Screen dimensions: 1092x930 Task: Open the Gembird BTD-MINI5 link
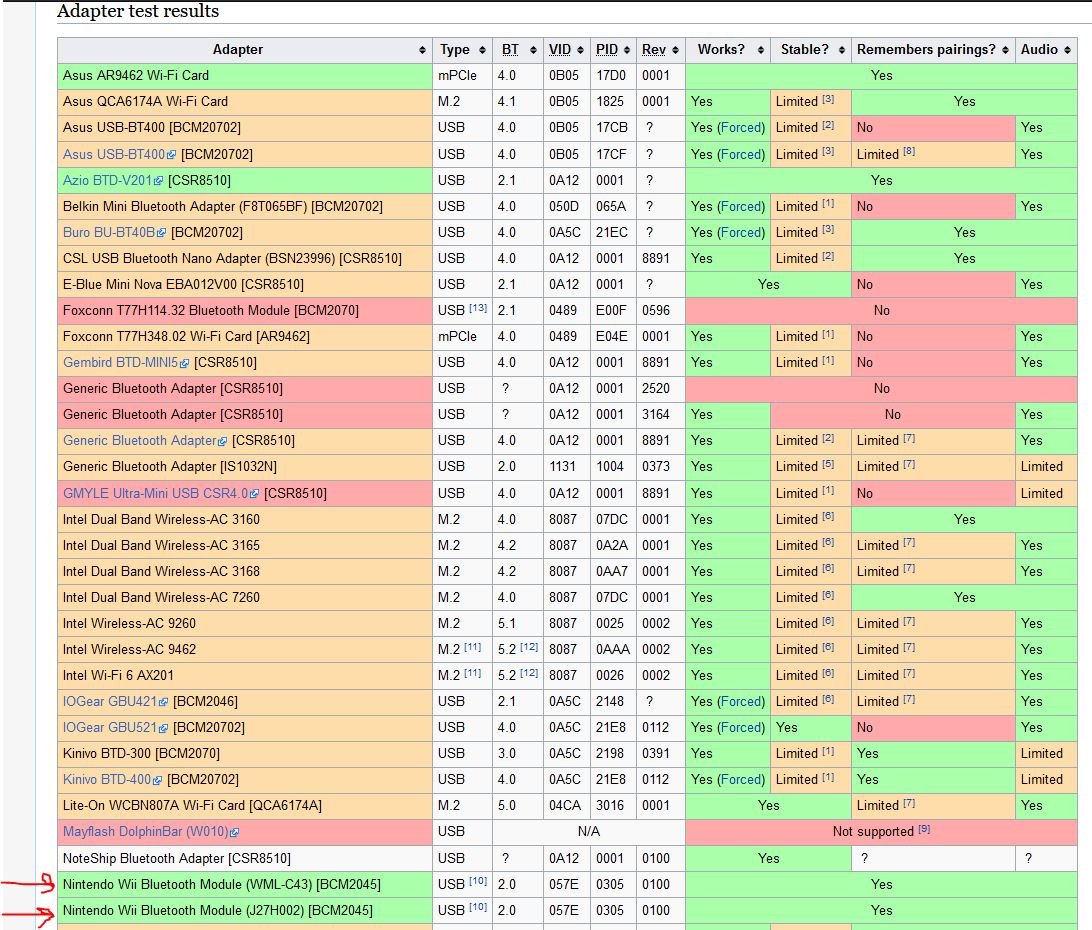point(125,362)
